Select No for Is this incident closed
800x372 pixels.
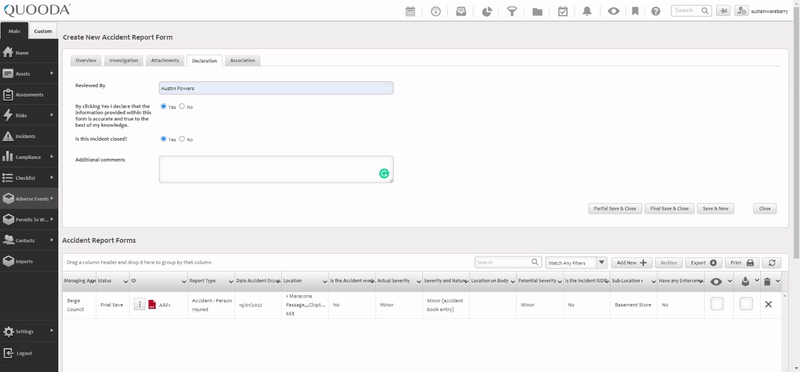pyautogui.click(x=182, y=138)
